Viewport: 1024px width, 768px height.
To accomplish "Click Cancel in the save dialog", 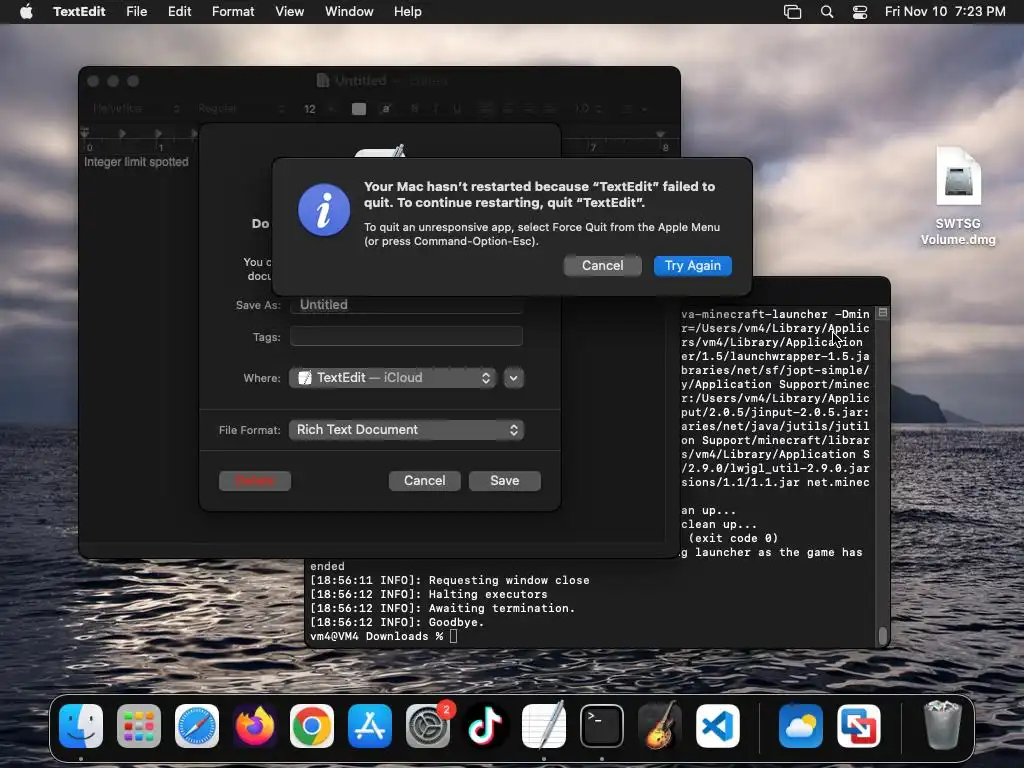I will tap(424, 481).
